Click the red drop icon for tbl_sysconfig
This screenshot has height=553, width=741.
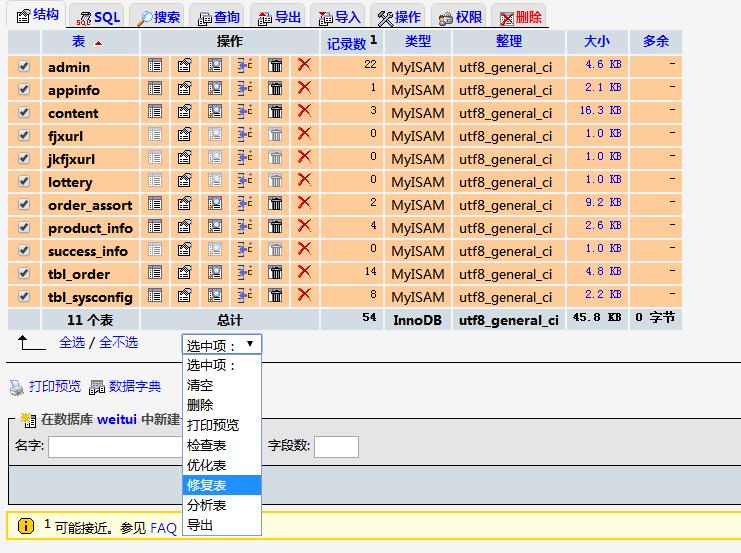(x=304, y=295)
